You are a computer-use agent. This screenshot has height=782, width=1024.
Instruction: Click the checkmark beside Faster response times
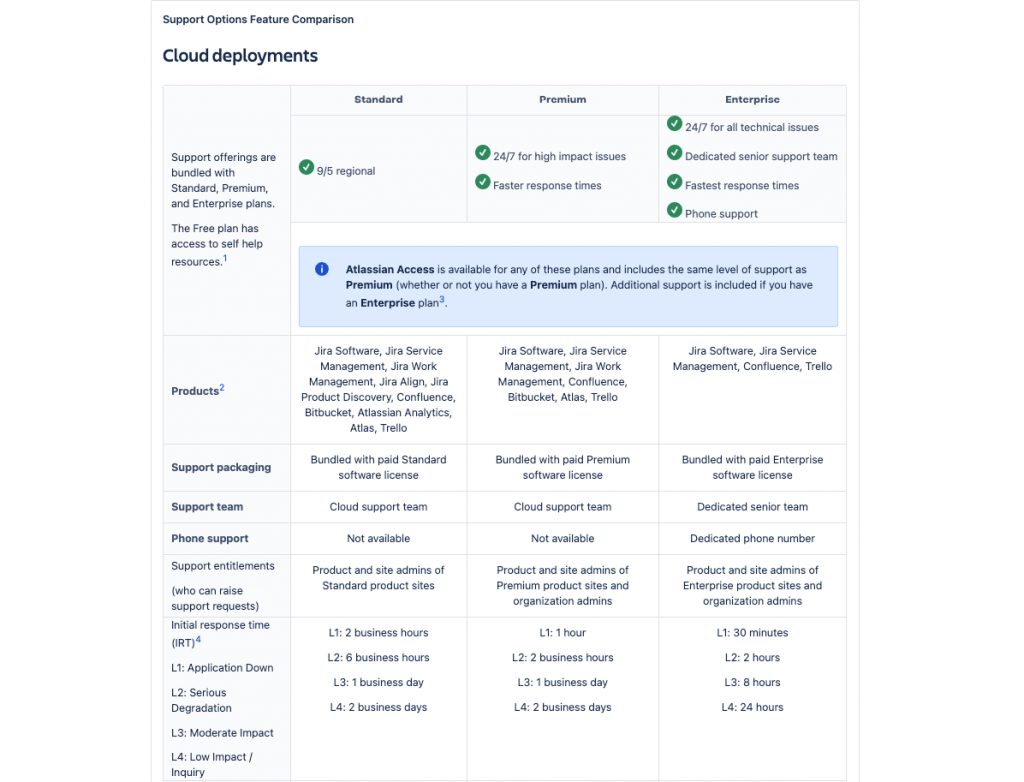pos(482,182)
